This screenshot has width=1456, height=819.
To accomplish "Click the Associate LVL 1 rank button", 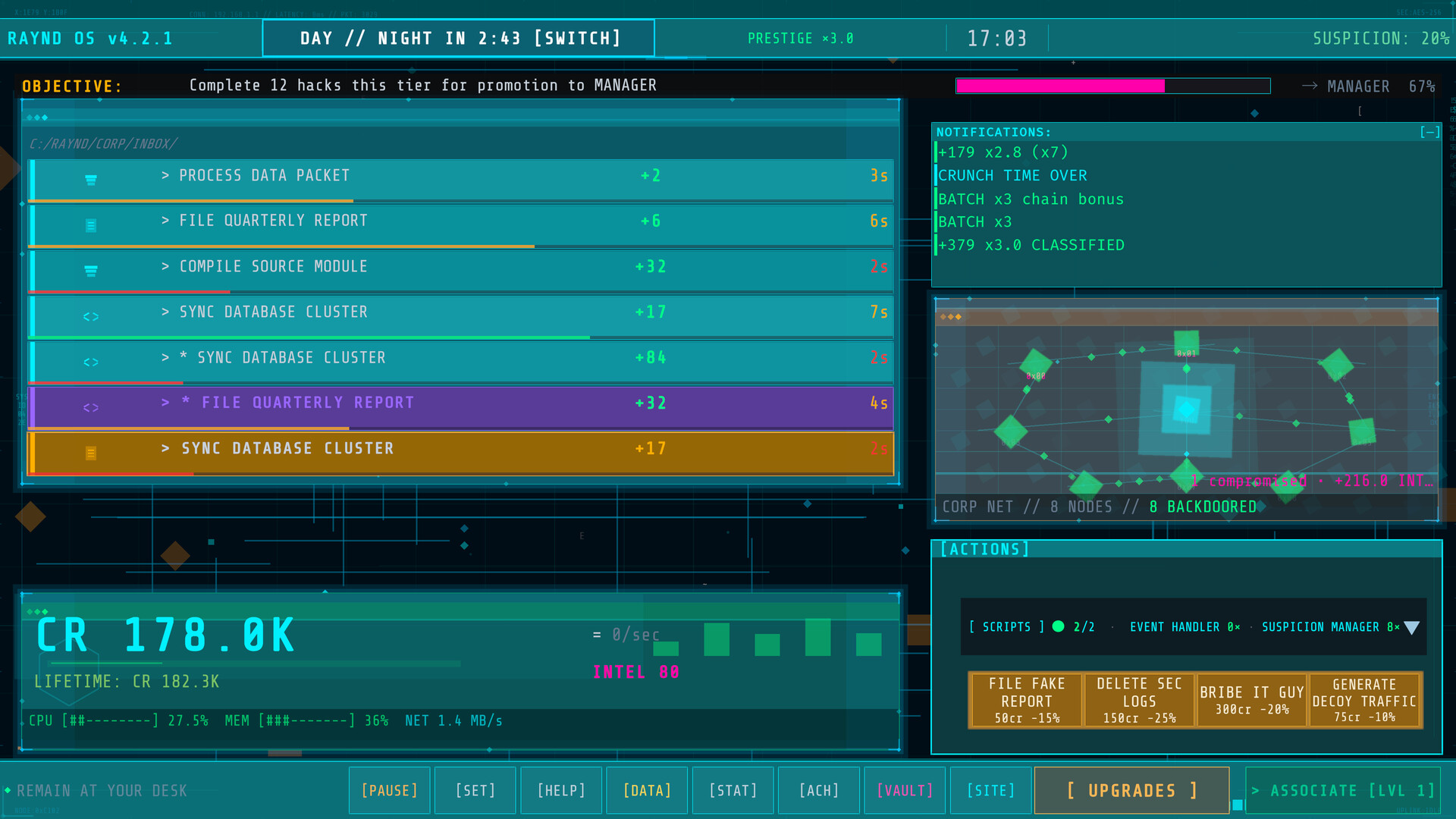I will point(1342,790).
